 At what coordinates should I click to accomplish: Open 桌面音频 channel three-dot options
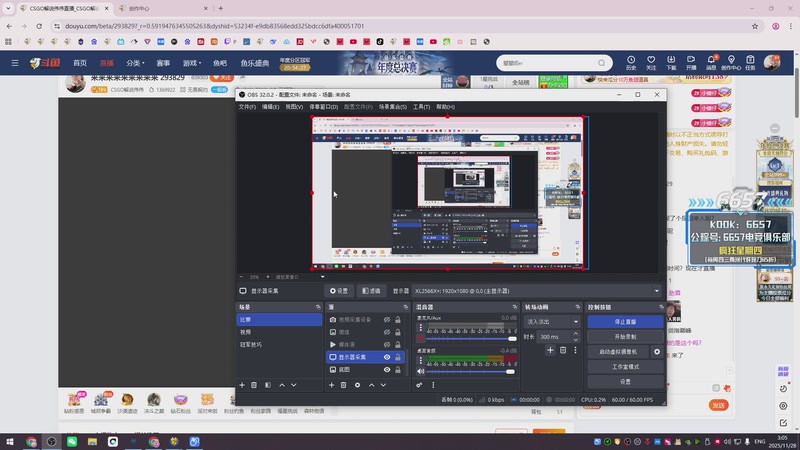click(x=421, y=361)
